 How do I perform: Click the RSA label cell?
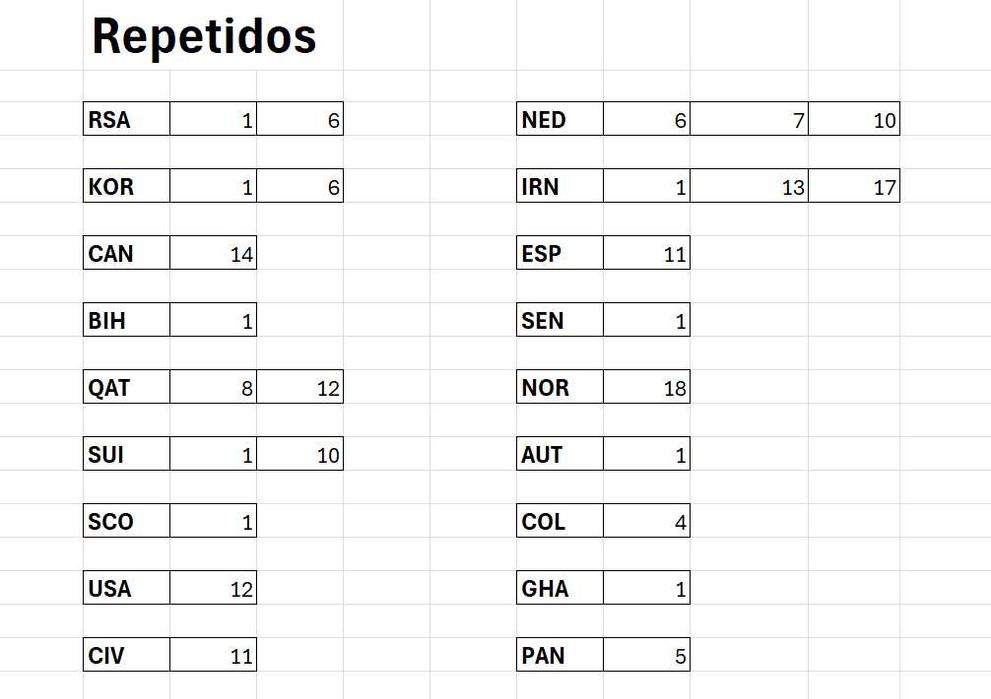tap(126, 118)
